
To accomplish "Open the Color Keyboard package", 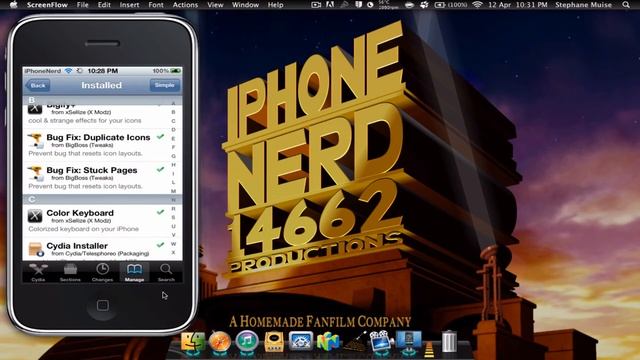I will 96,220.
